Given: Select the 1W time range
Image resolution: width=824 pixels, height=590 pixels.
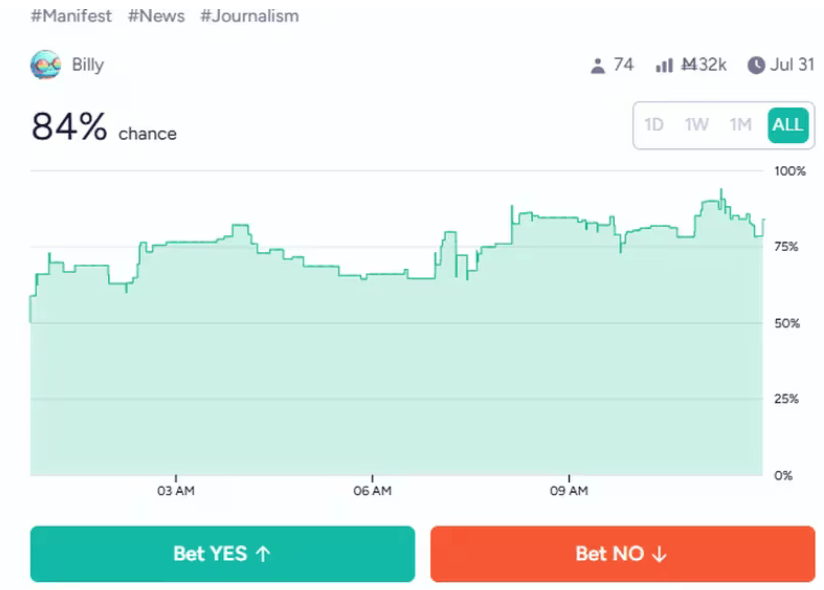Looking at the screenshot, I should (697, 125).
